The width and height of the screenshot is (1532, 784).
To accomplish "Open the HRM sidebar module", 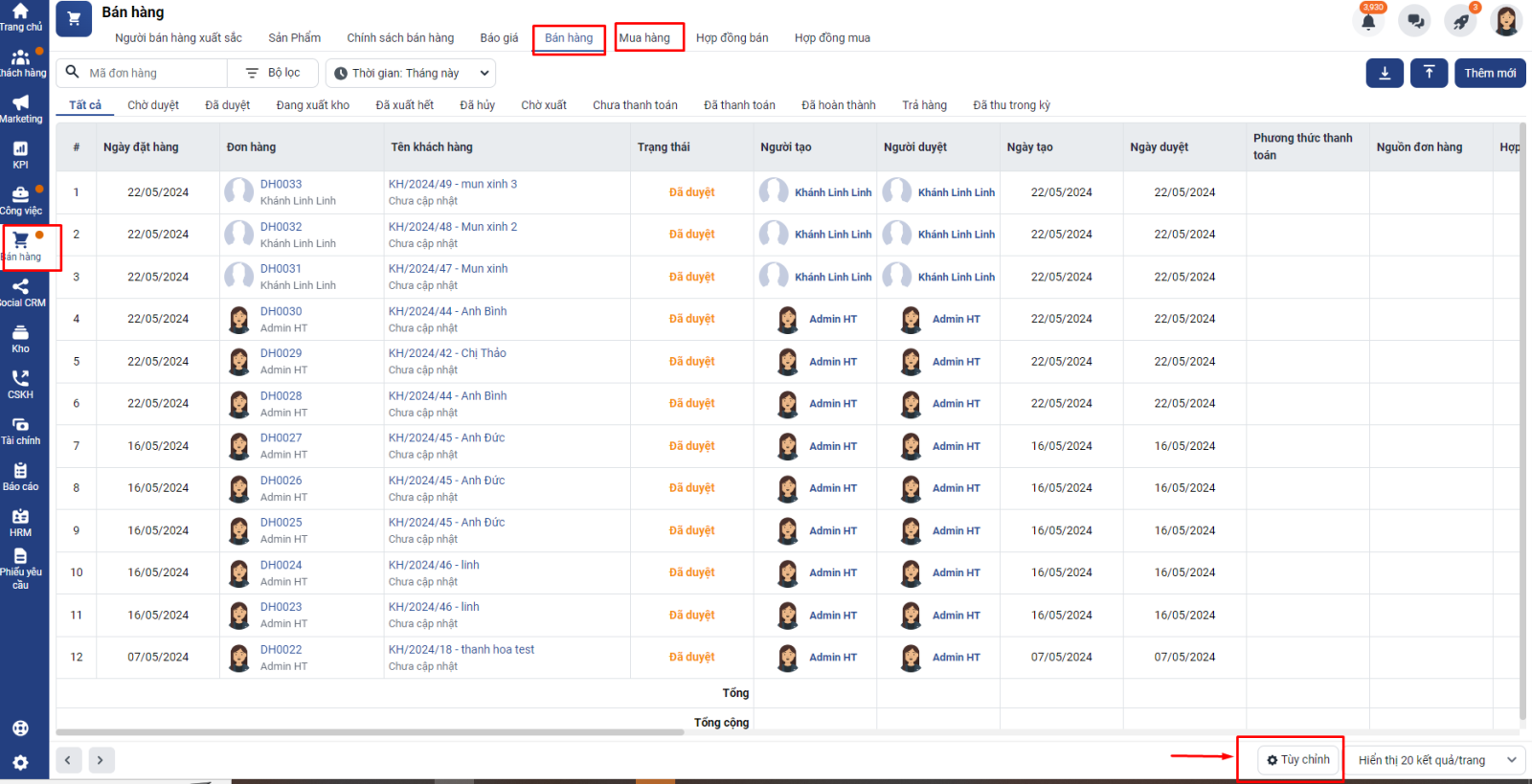I will pyautogui.click(x=20, y=522).
